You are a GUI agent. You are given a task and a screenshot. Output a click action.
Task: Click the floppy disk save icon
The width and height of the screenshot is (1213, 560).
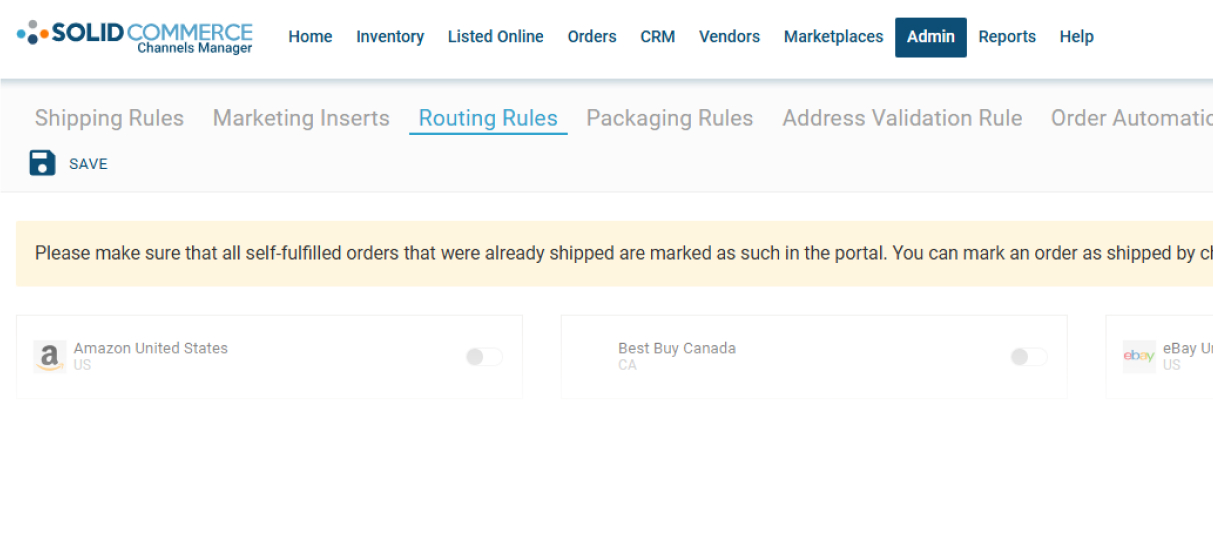tap(42, 163)
